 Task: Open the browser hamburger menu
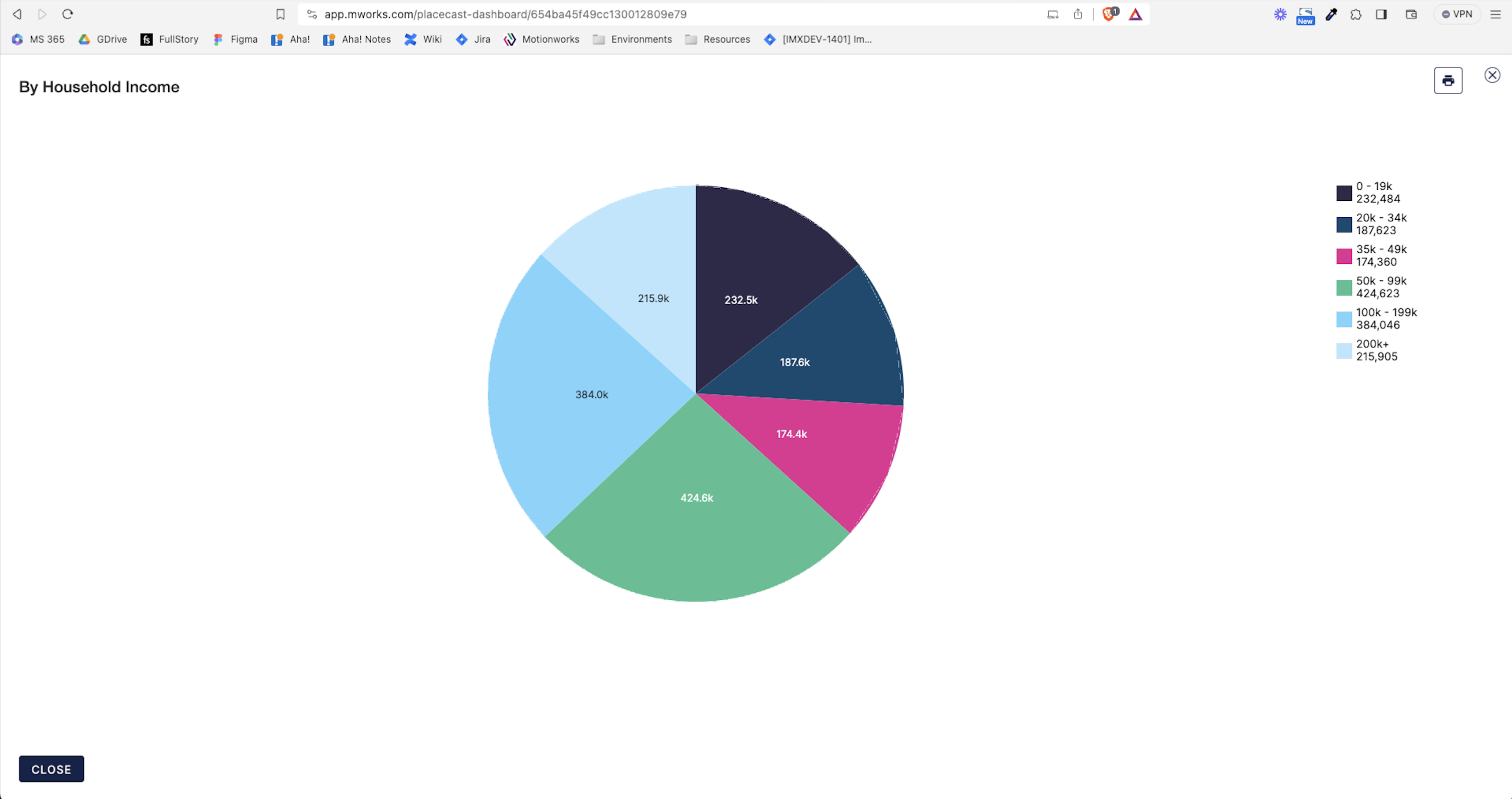1495,14
